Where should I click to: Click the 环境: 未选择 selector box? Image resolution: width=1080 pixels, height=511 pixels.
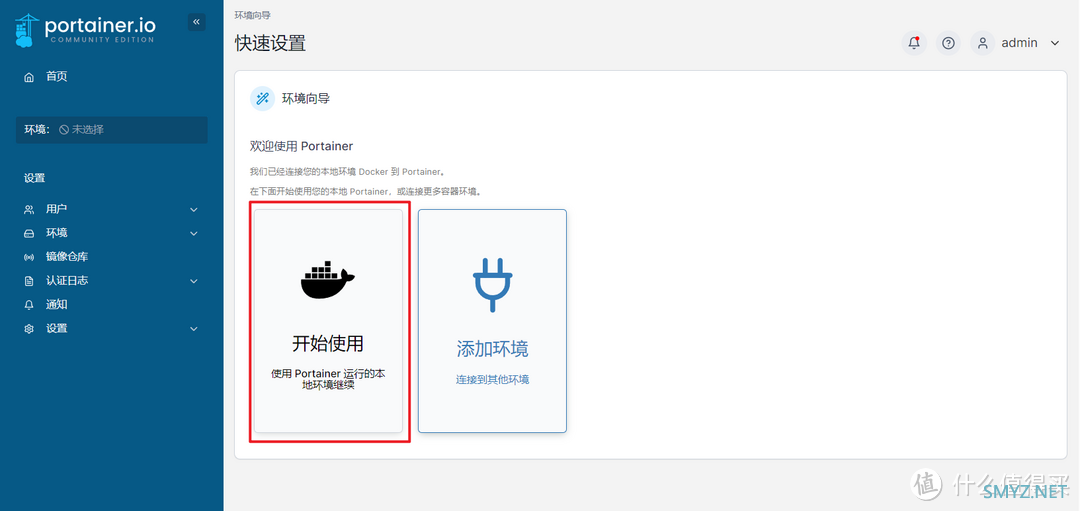112,129
